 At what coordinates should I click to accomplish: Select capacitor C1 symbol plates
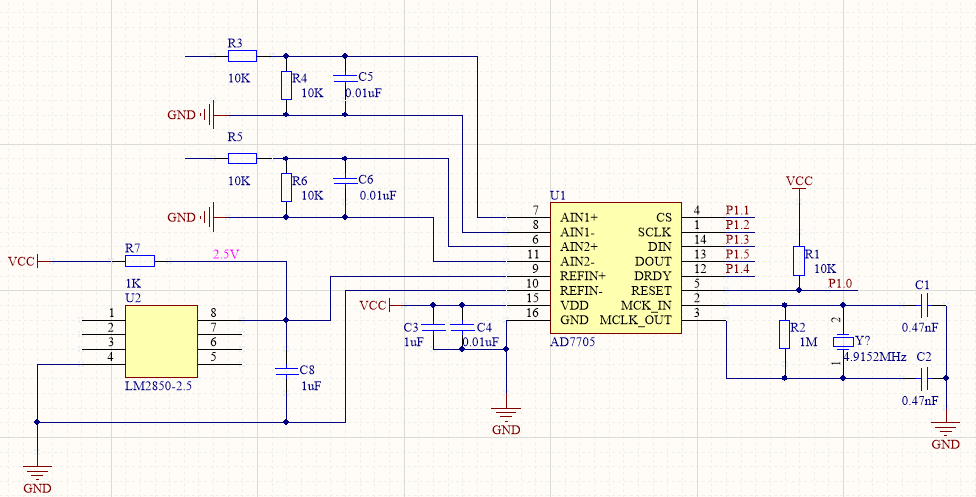[924, 305]
